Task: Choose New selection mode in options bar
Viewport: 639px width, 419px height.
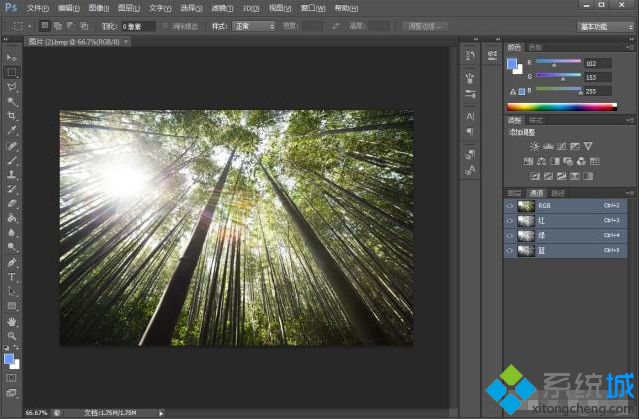Action: (44, 26)
